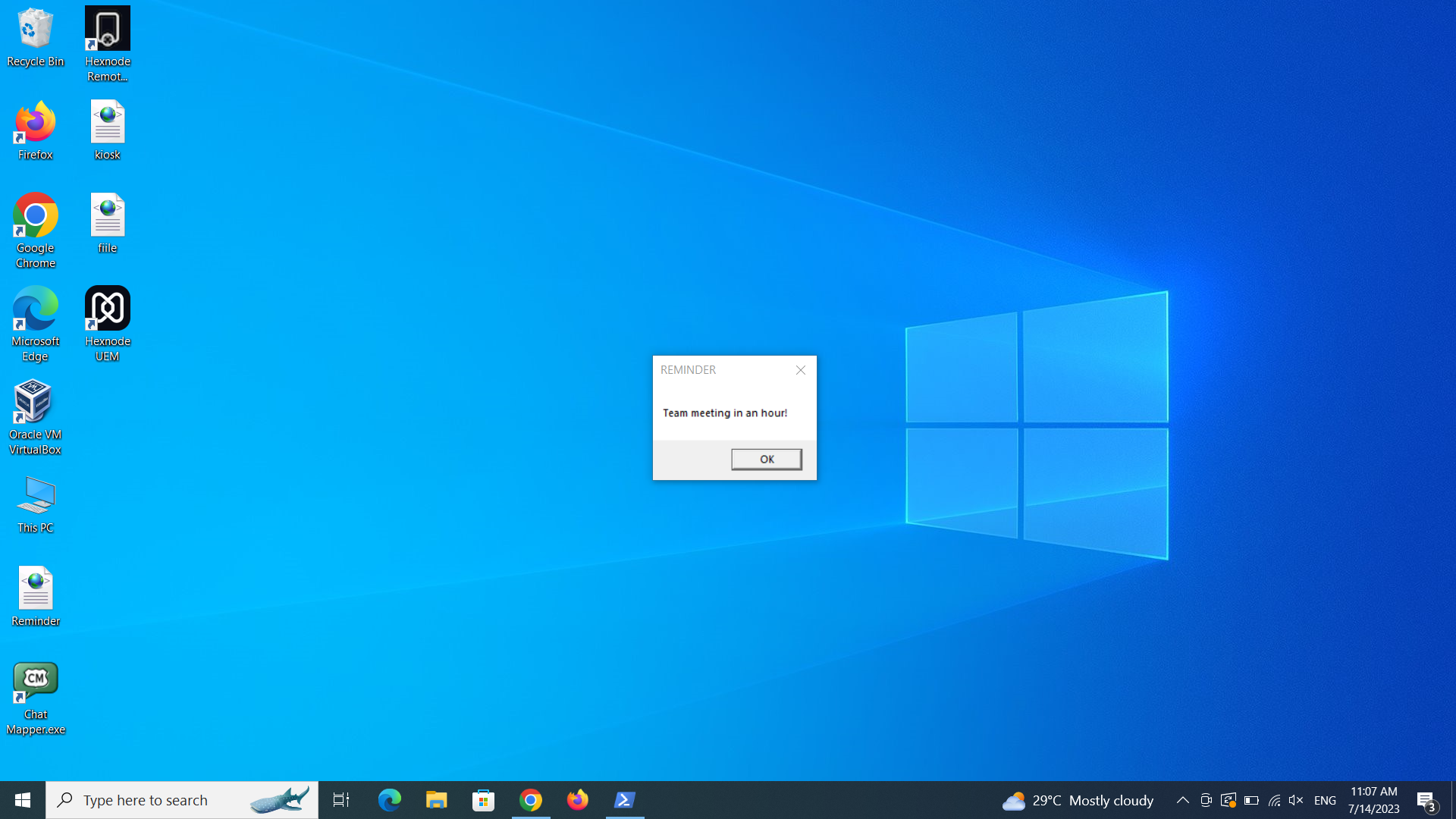Open Firefox from the taskbar
This screenshot has height=819, width=1456.
coord(578,800)
